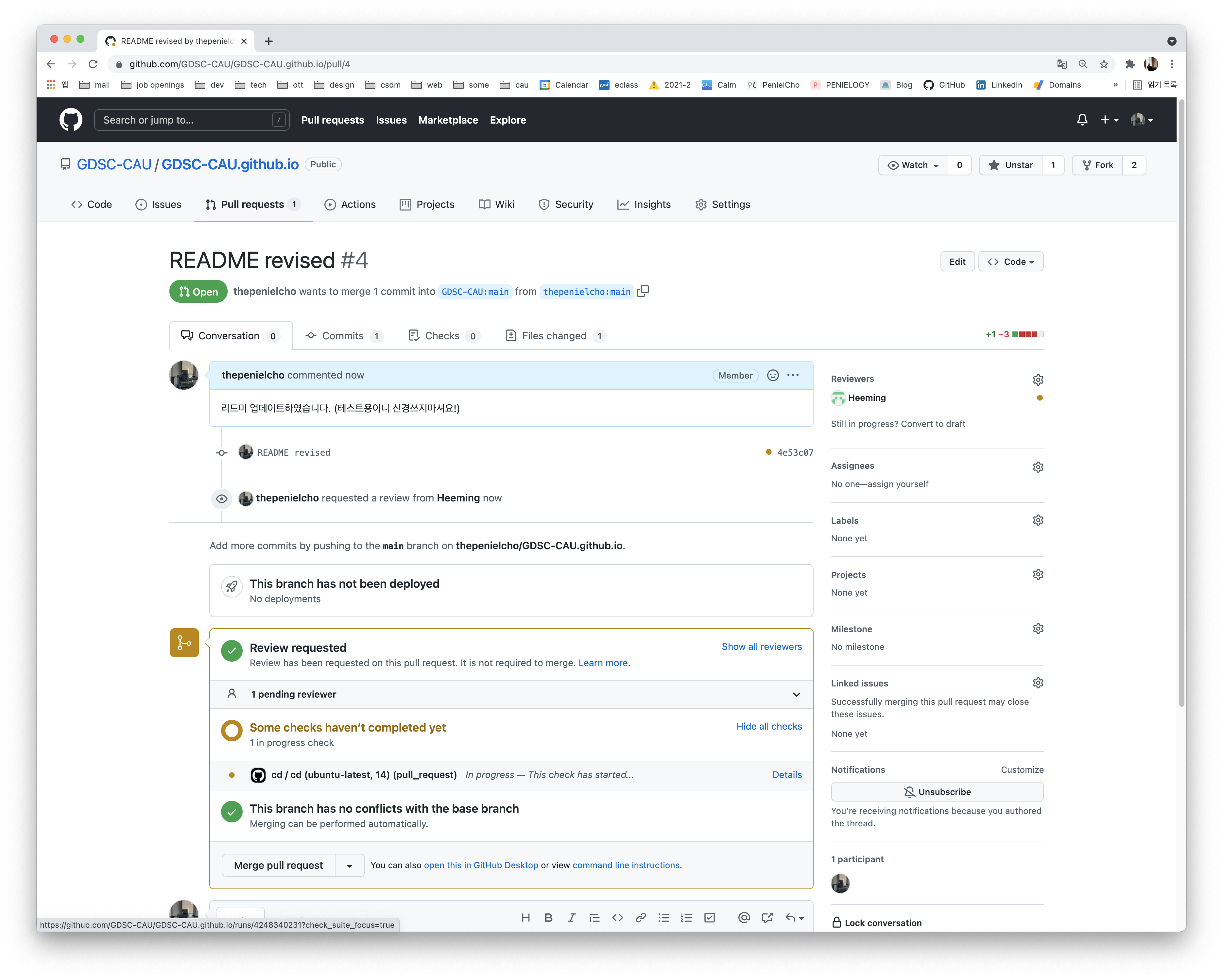
Task: Open the user avatar menu
Action: (1142, 120)
